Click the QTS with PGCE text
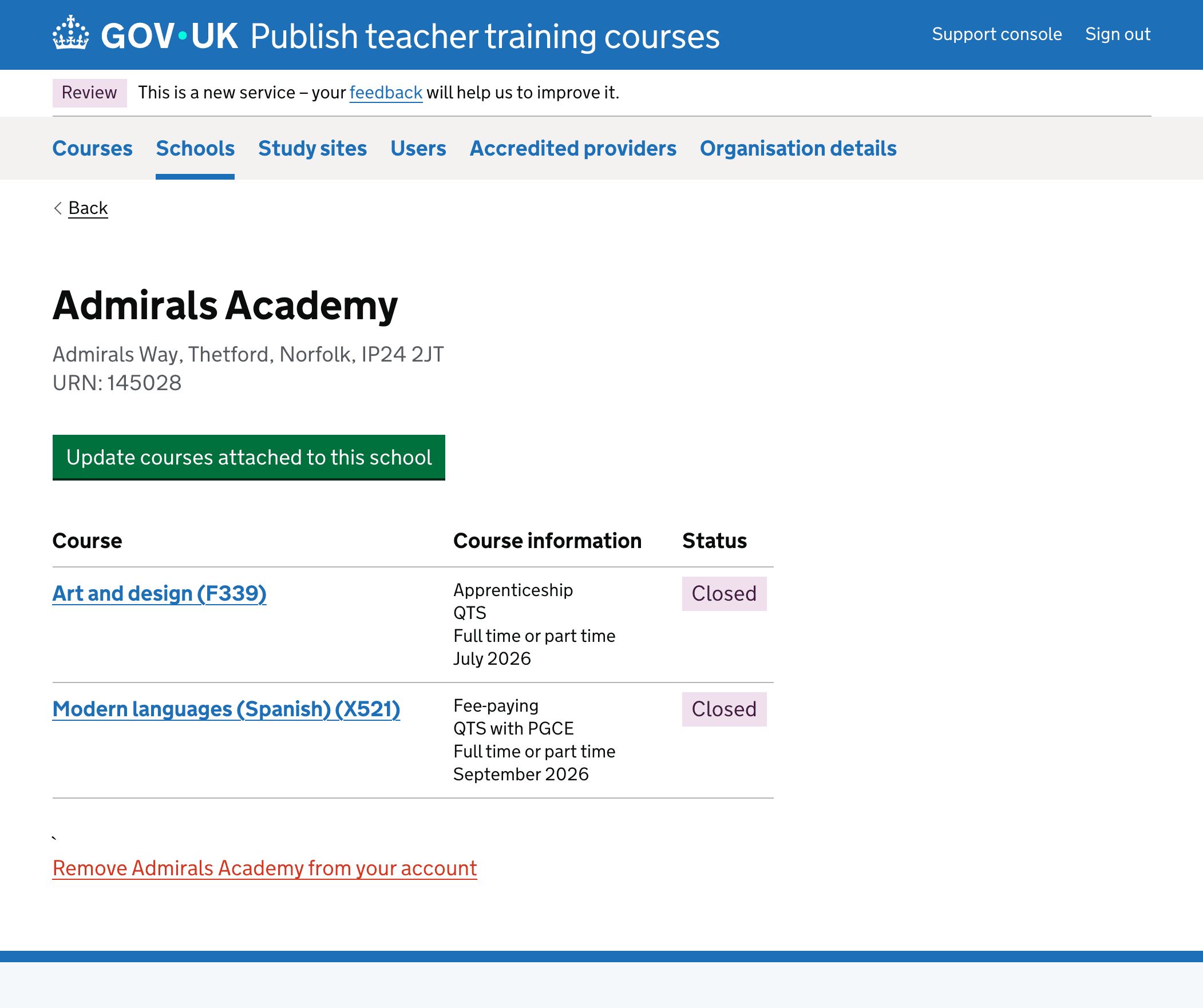Screen dimensions: 1203x1008 (513, 728)
